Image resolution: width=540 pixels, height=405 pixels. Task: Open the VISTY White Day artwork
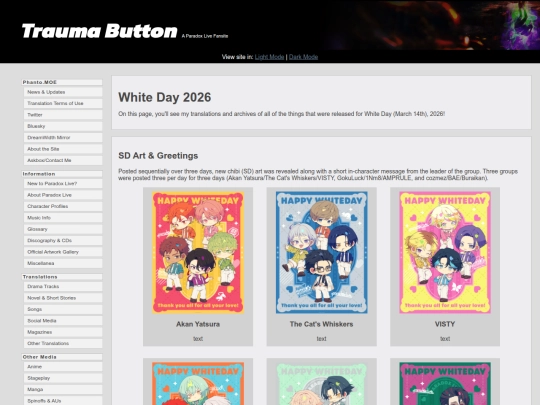coord(445,252)
